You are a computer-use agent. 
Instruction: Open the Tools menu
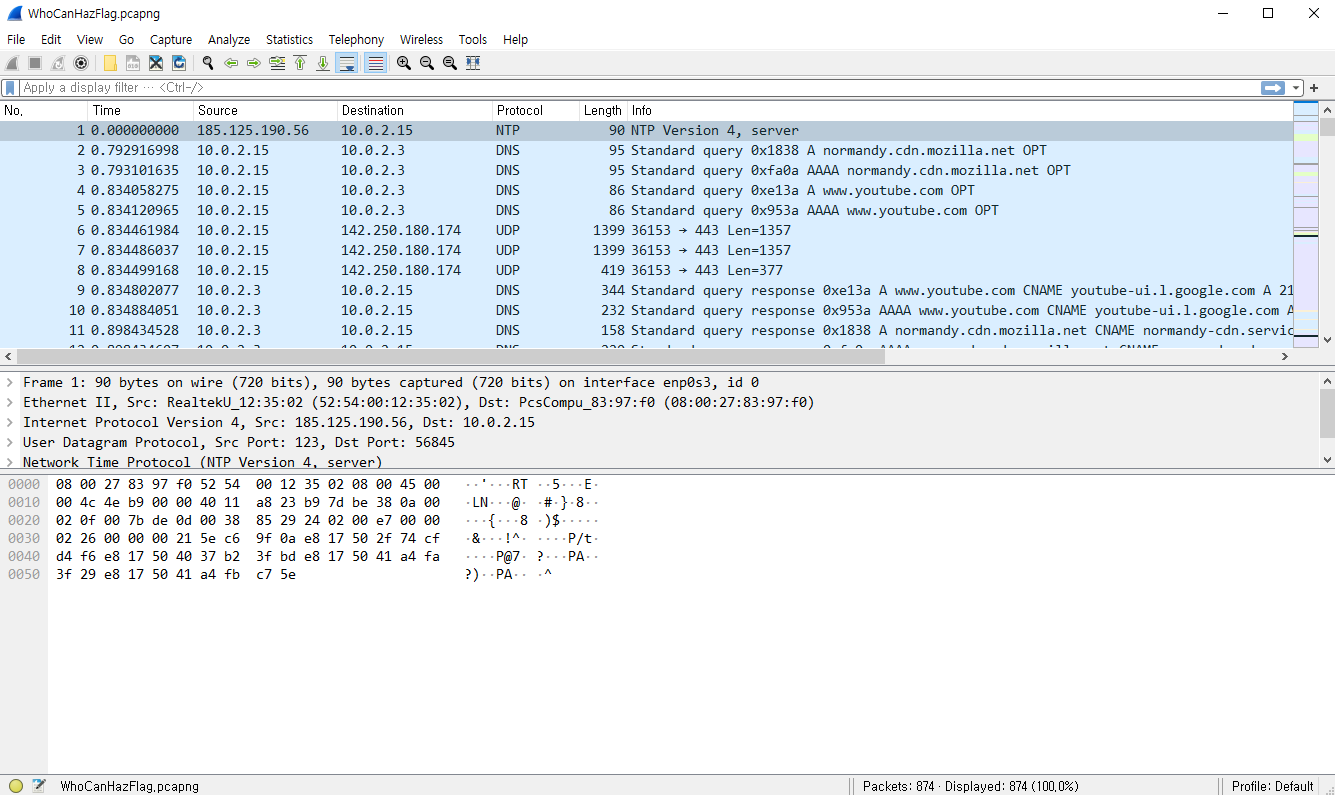pyautogui.click(x=473, y=40)
